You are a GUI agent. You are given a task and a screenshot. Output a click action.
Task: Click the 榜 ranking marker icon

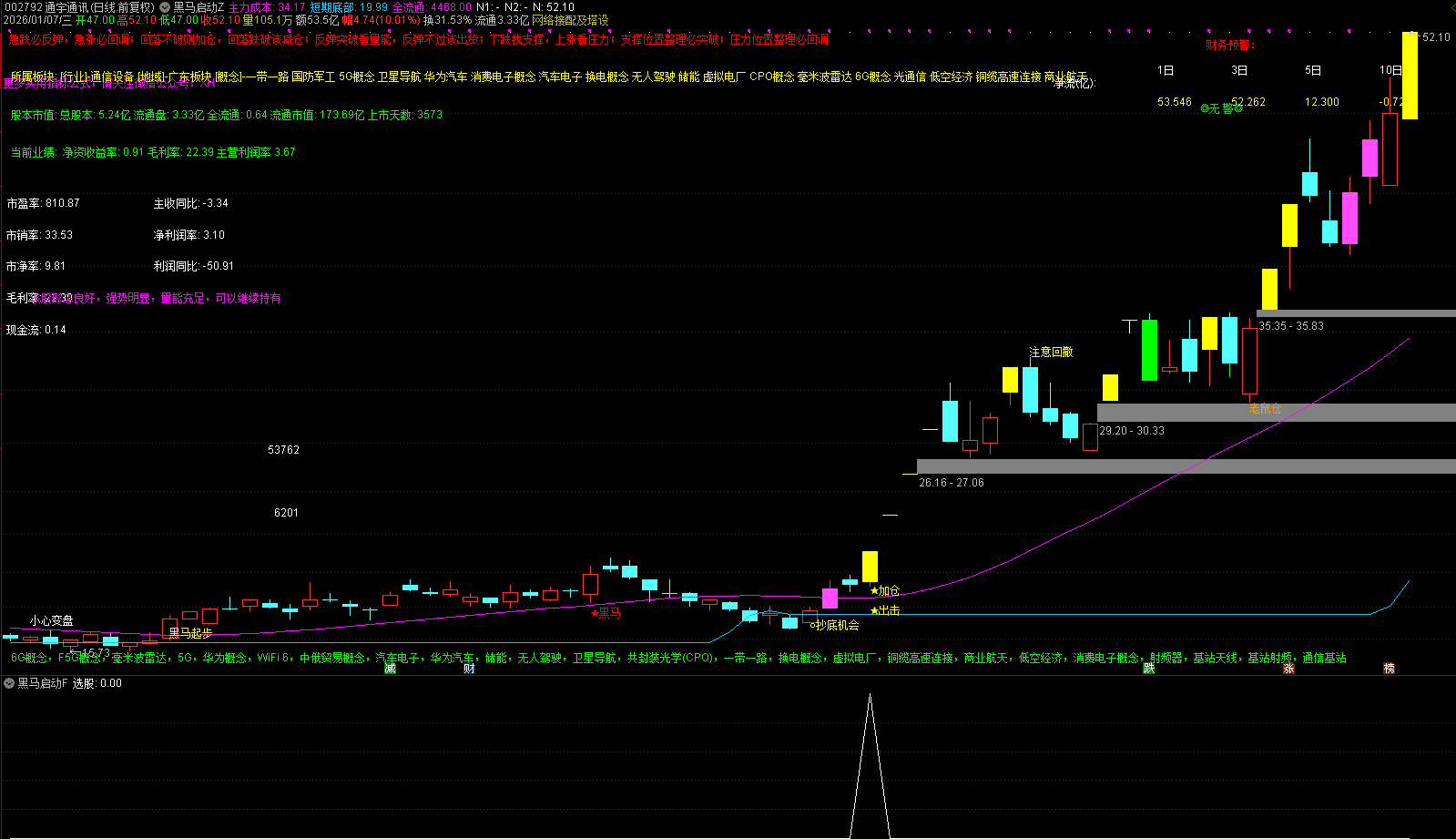(1389, 669)
